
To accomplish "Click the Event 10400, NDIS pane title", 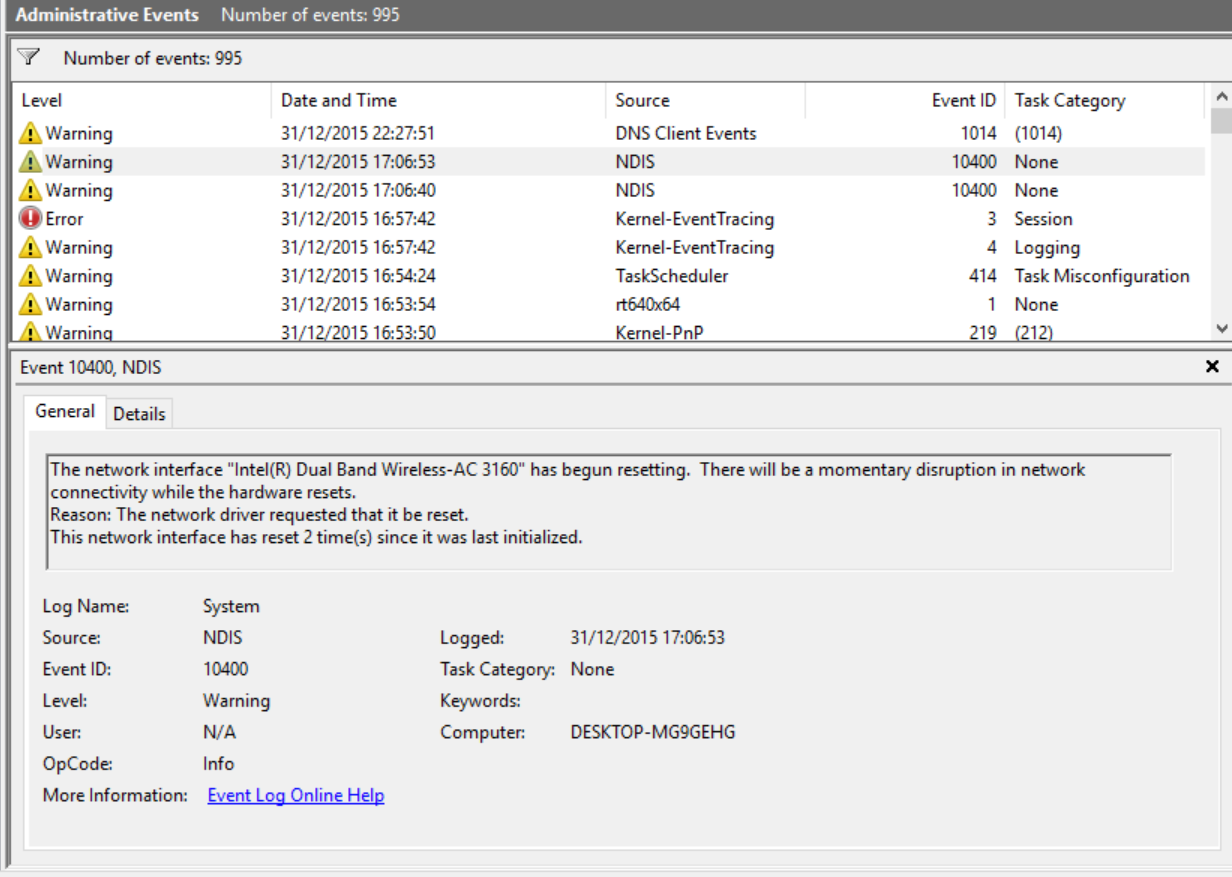I will (x=91, y=368).
